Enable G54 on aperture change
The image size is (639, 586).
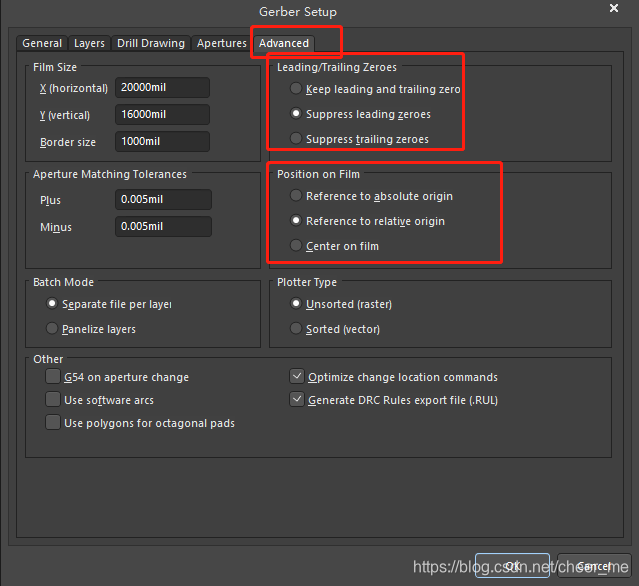[x=53, y=377]
